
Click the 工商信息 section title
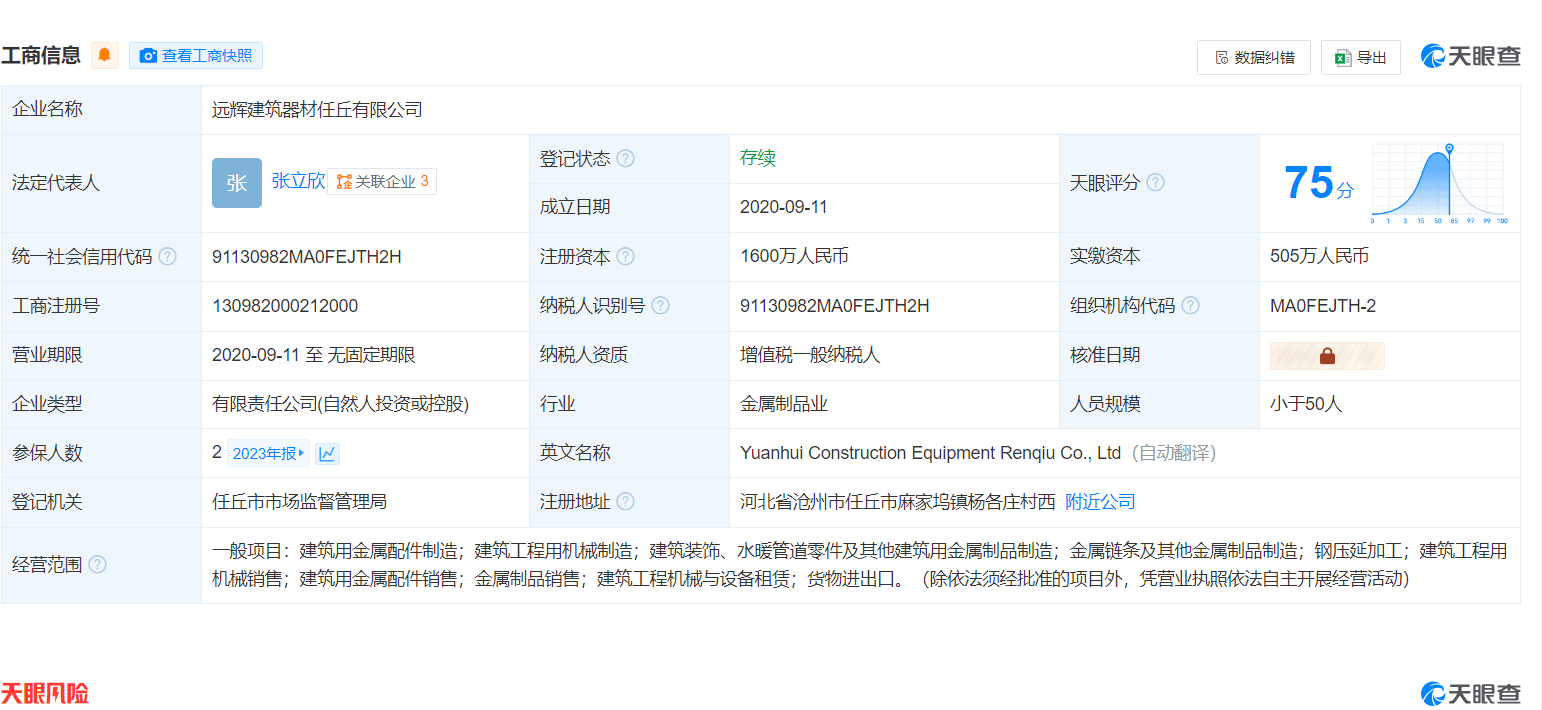click(41, 56)
